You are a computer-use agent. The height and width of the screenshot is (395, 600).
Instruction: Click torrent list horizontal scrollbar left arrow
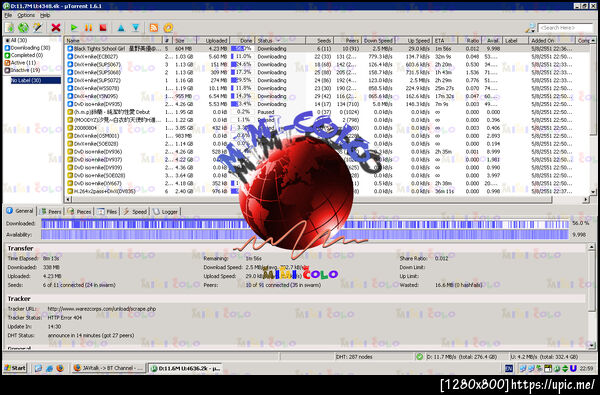click(68, 199)
